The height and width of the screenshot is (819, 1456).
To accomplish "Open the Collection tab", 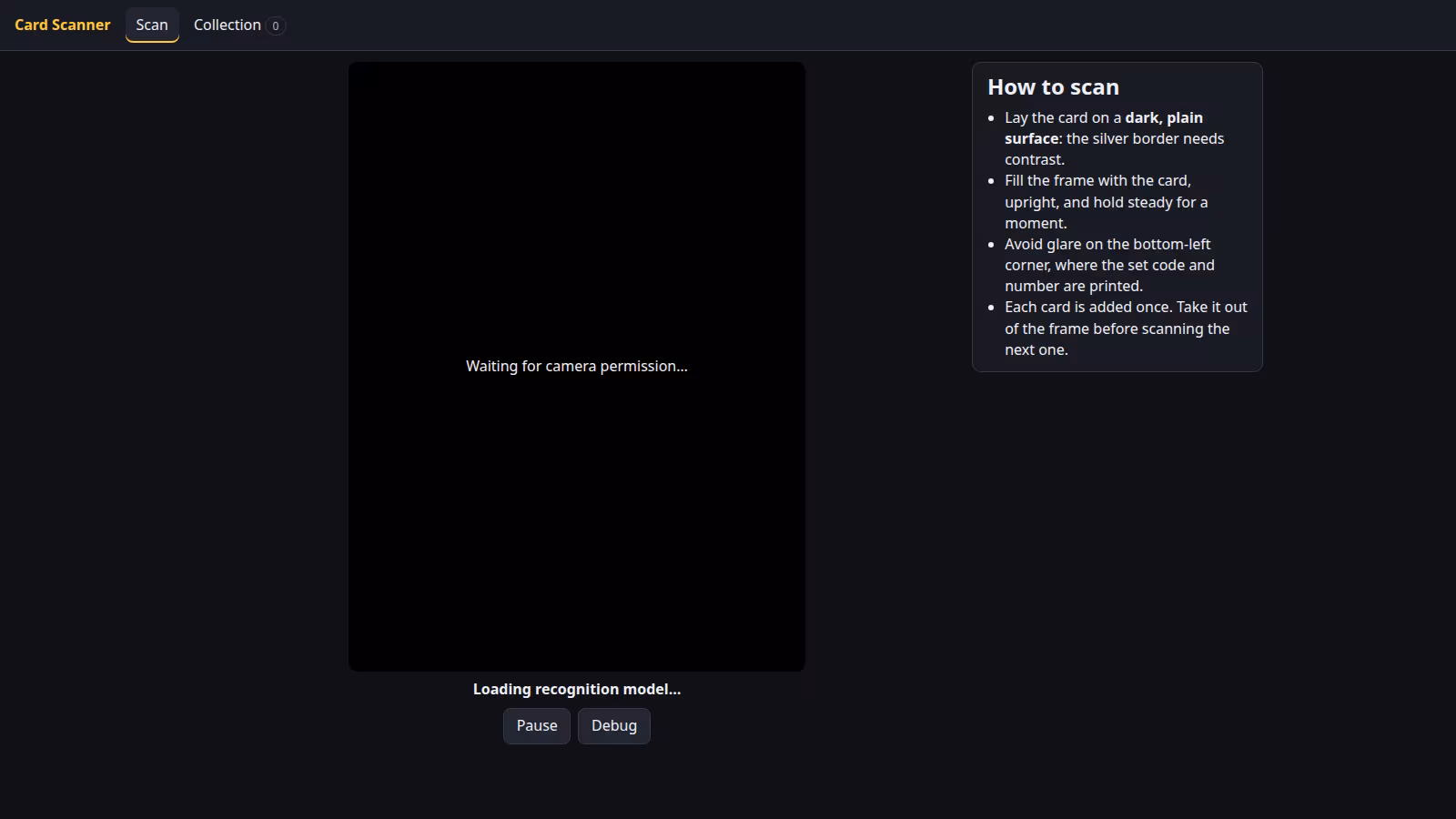I will pyautogui.click(x=238, y=25).
